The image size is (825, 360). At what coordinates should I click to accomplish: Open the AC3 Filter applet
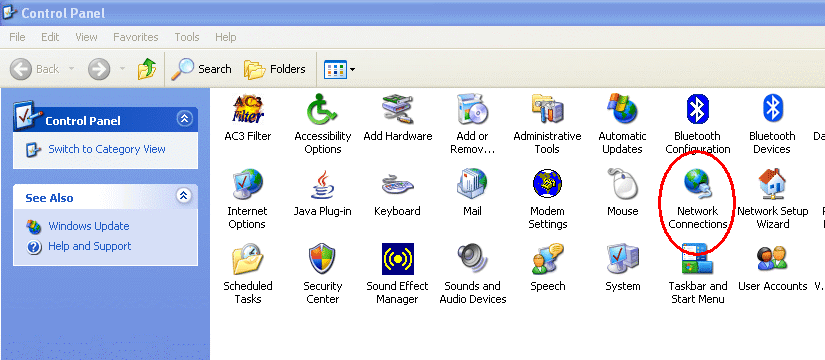pyautogui.click(x=247, y=118)
